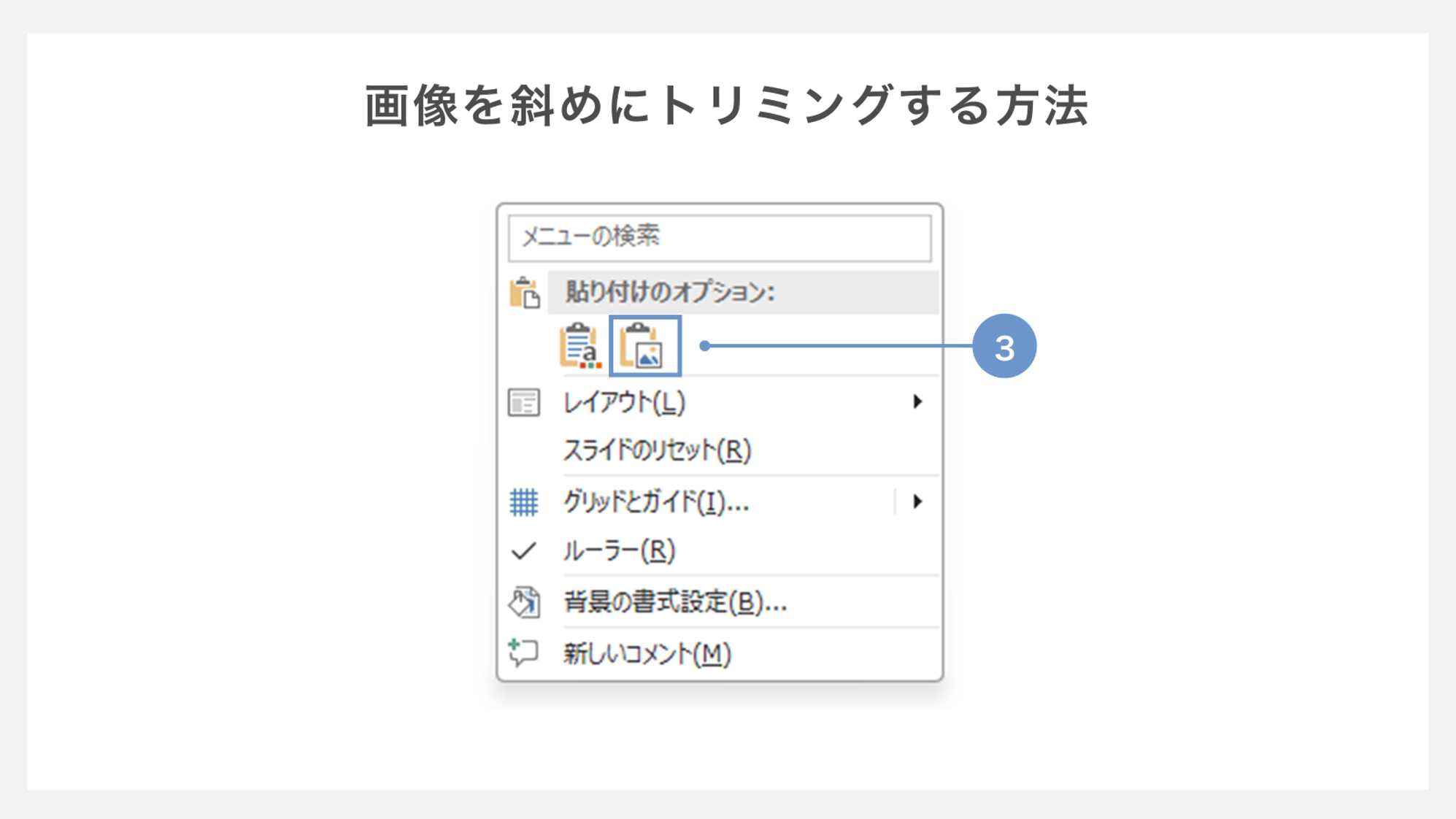This screenshot has width=1456, height=819.
Task: Click the clipboard icon beside paste options
Action: (x=525, y=293)
